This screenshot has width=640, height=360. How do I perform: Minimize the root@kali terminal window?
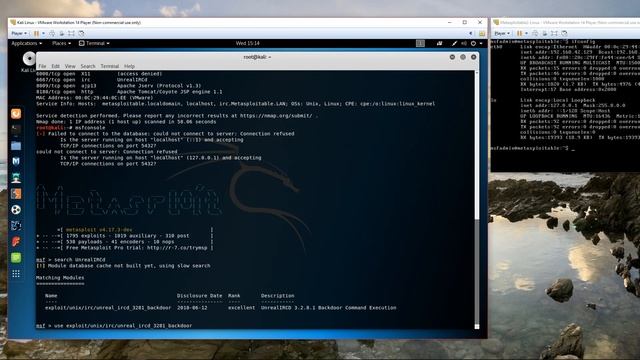pos(452,57)
